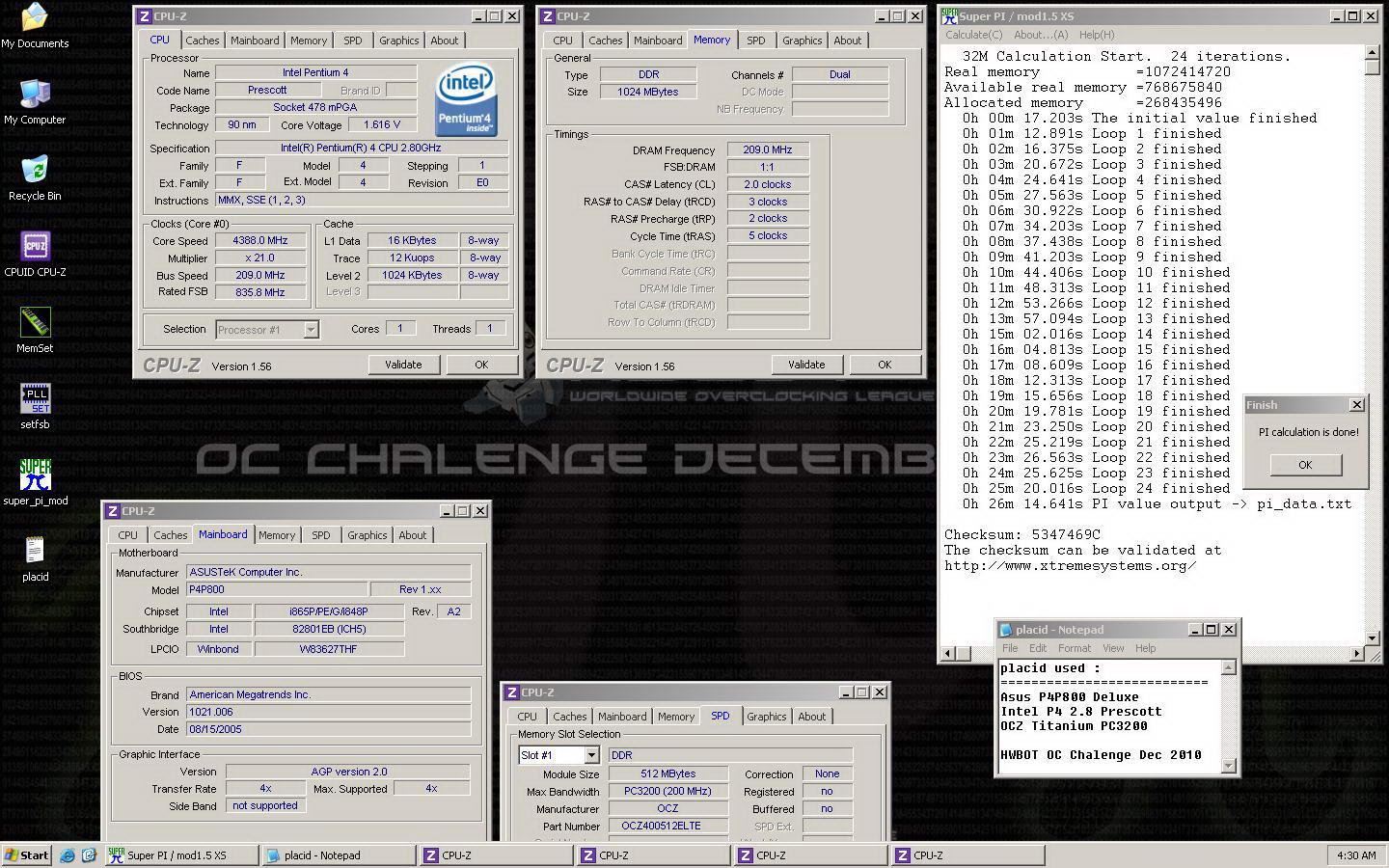The width and height of the screenshot is (1389, 868).
Task: Click OK in CPU-Z Memory window
Action: point(885,365)
